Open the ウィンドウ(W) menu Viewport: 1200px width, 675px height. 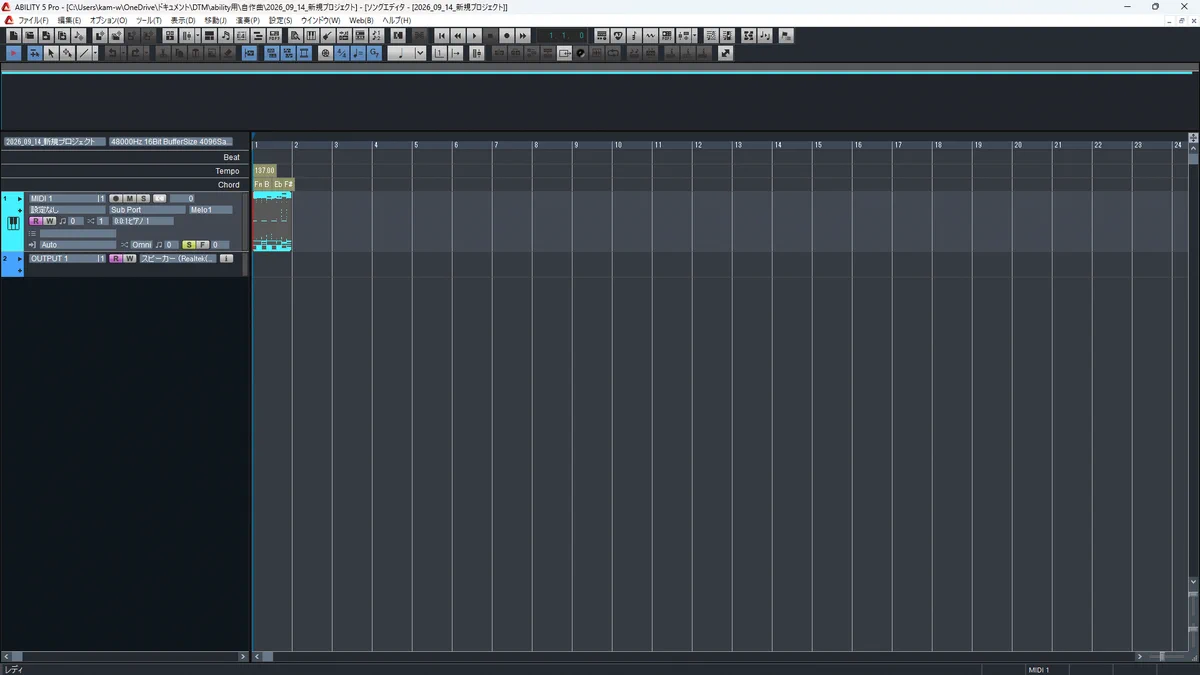[320, 20]
